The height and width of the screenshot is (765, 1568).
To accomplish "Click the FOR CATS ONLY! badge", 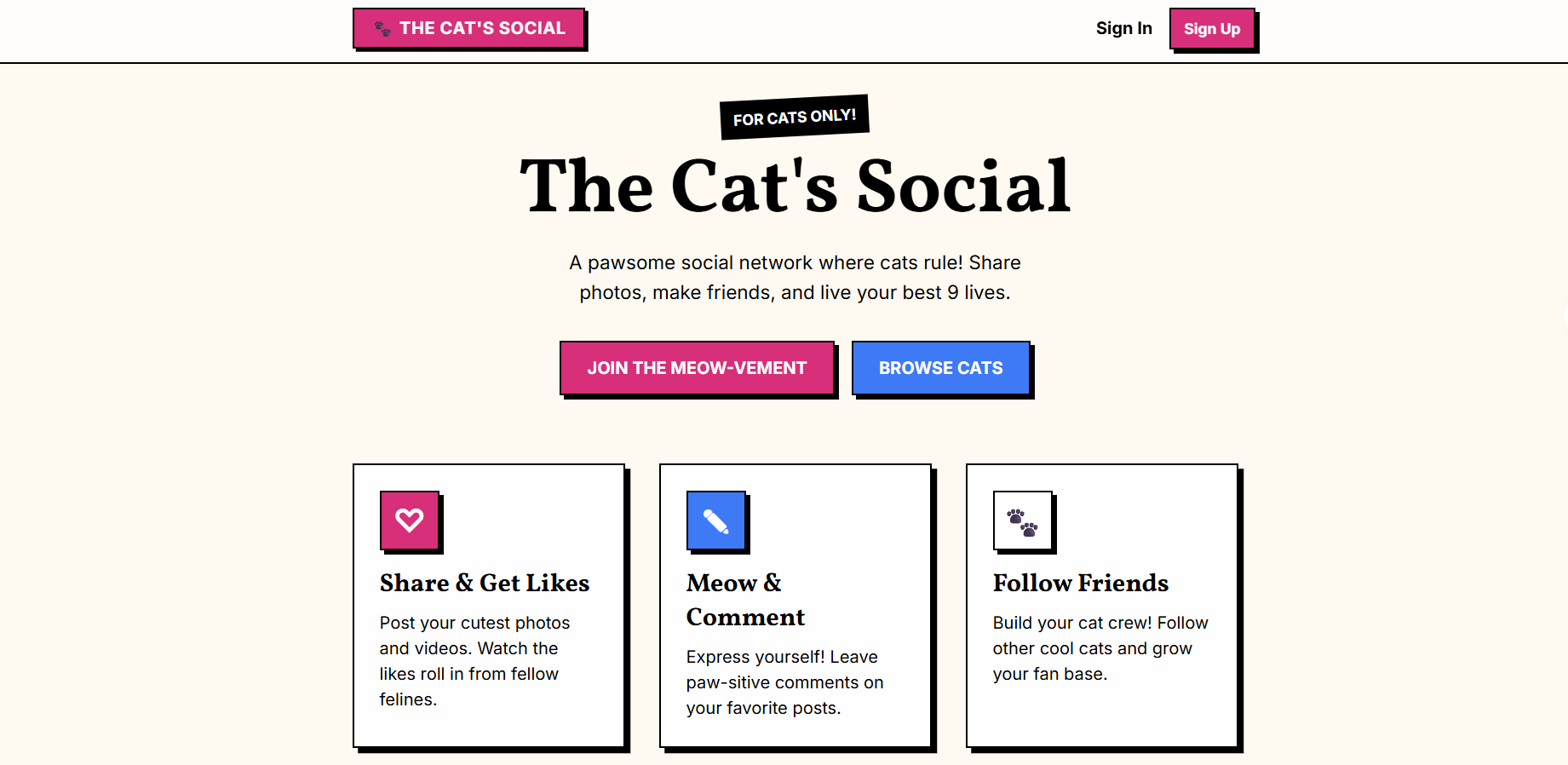I will [x=793, y=116].
